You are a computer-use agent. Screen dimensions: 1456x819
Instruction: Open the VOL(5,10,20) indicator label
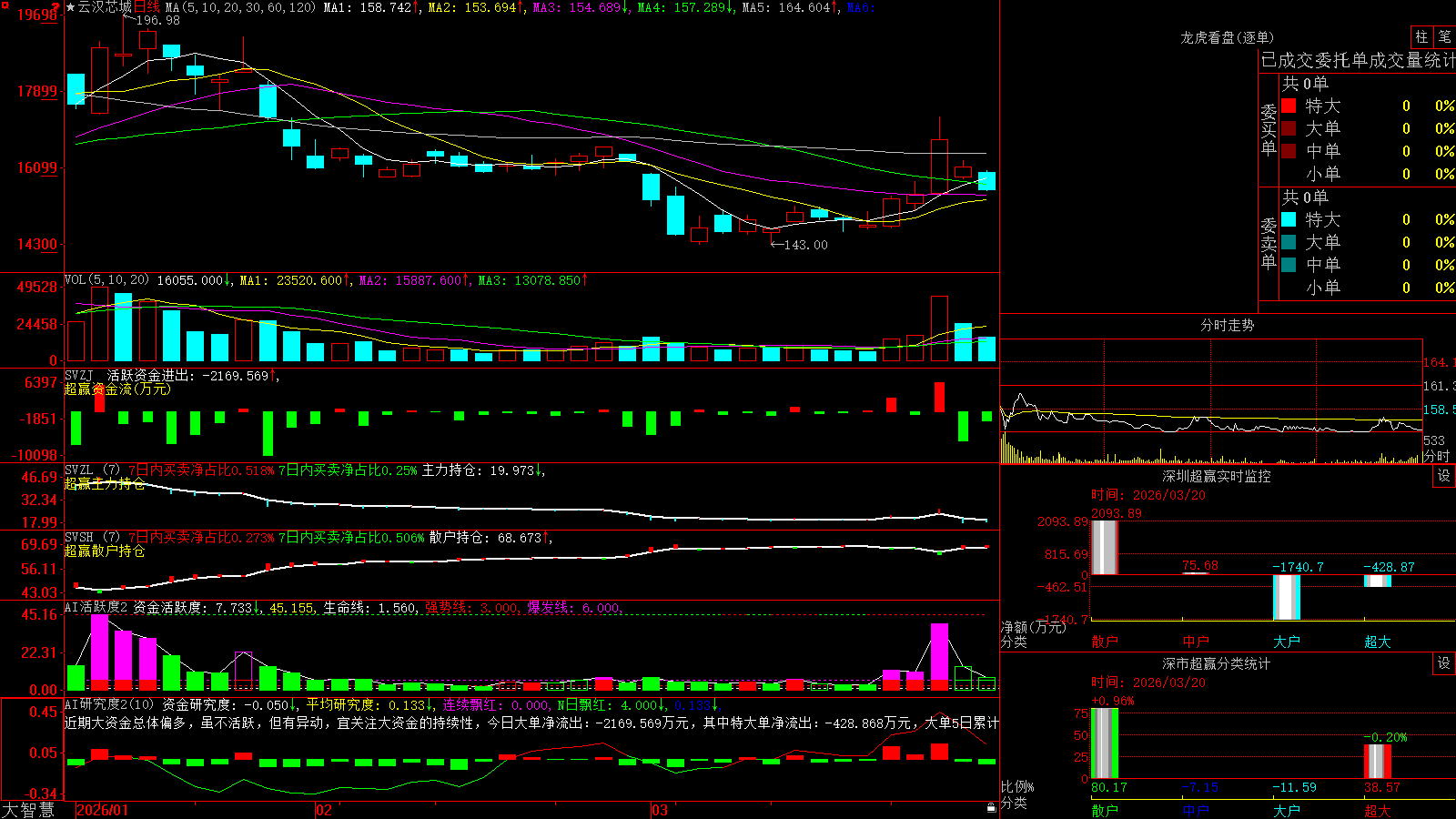click(106, 280)
